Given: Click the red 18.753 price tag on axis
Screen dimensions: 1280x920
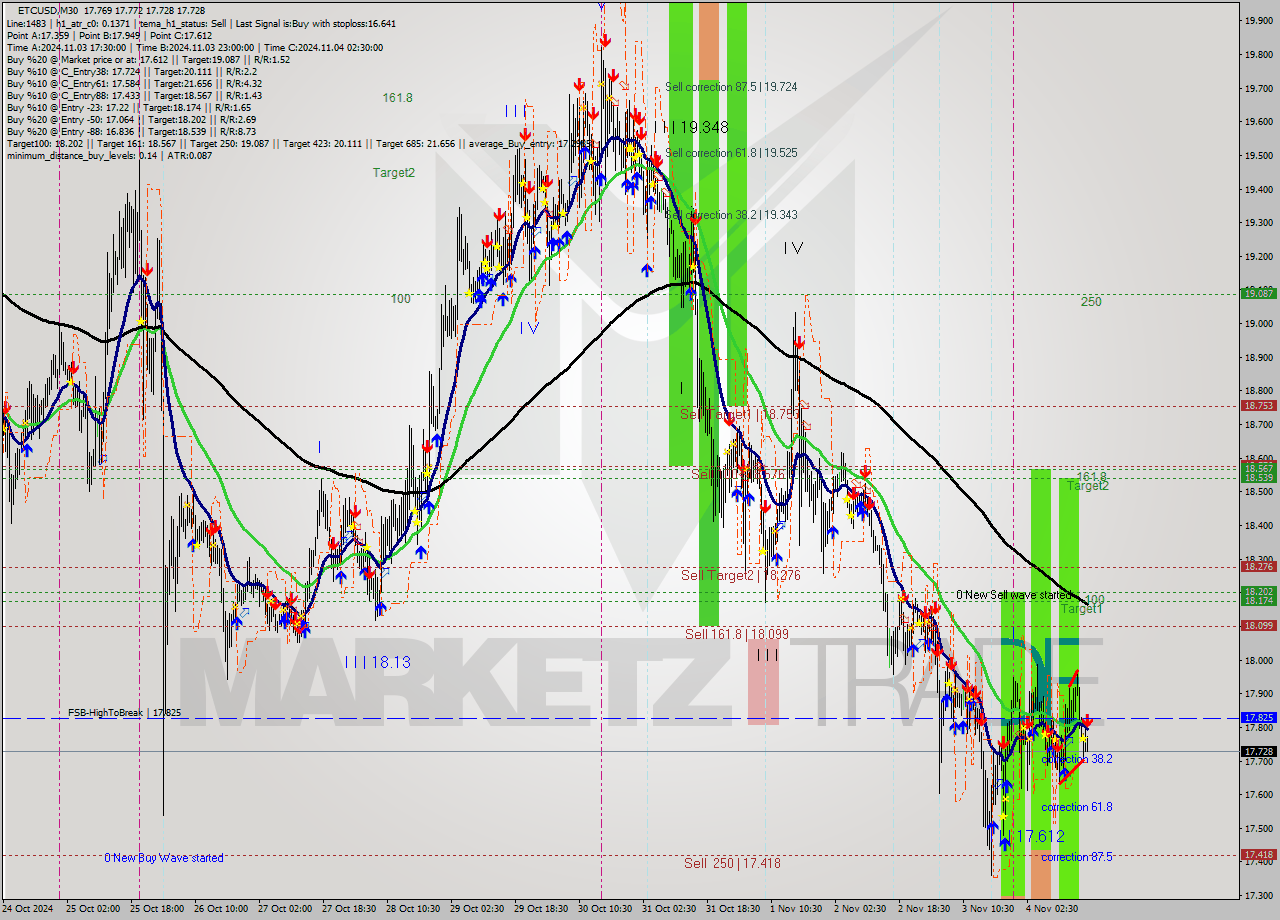Looking at the screenshot, I should point(1257,405).
